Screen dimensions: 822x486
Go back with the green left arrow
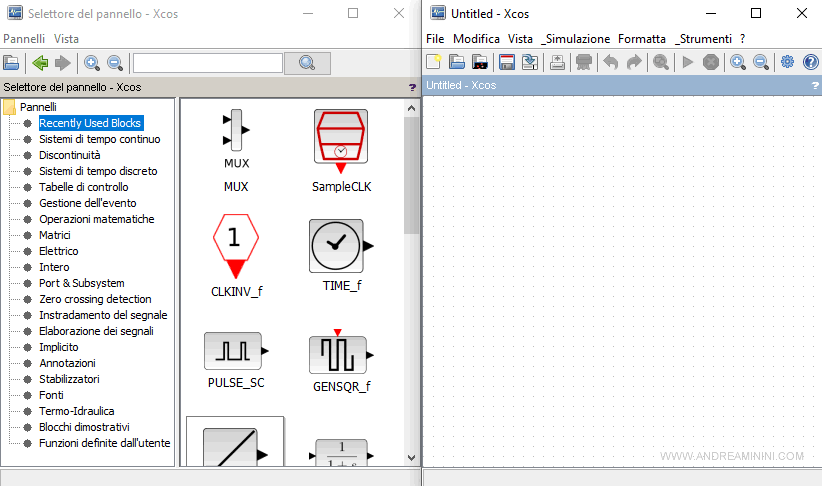coord(40,63)
